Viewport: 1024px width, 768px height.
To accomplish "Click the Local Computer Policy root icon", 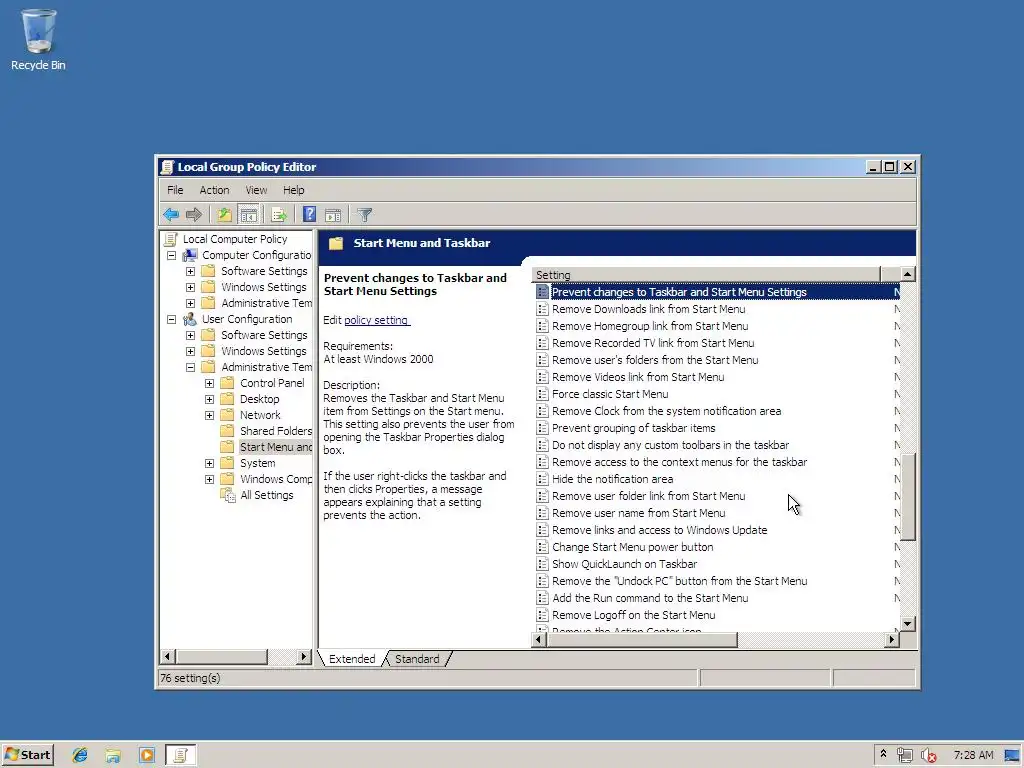I will tap(171, 239).
